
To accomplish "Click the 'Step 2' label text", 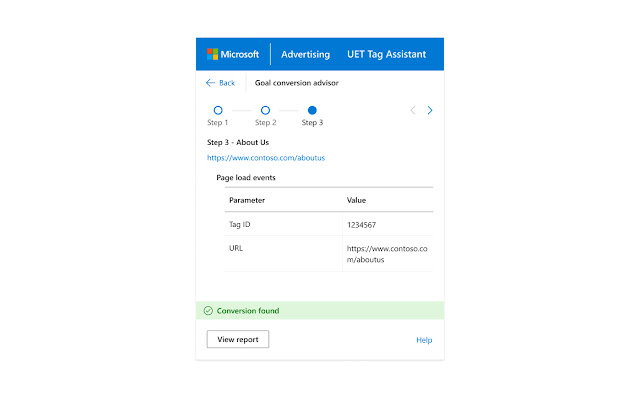I will [266, 122].
